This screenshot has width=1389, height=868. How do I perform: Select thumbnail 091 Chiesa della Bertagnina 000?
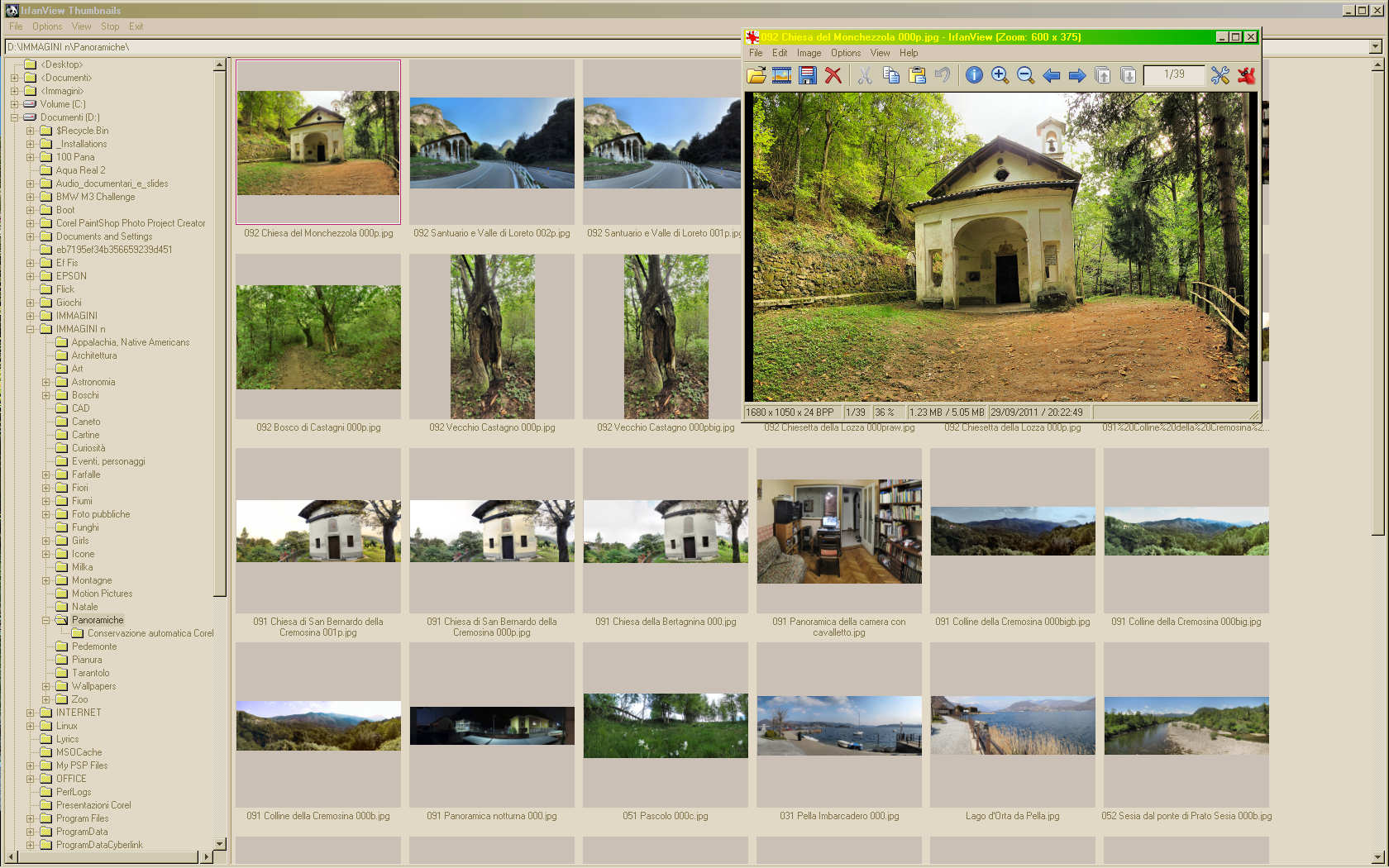pos(666,532)
